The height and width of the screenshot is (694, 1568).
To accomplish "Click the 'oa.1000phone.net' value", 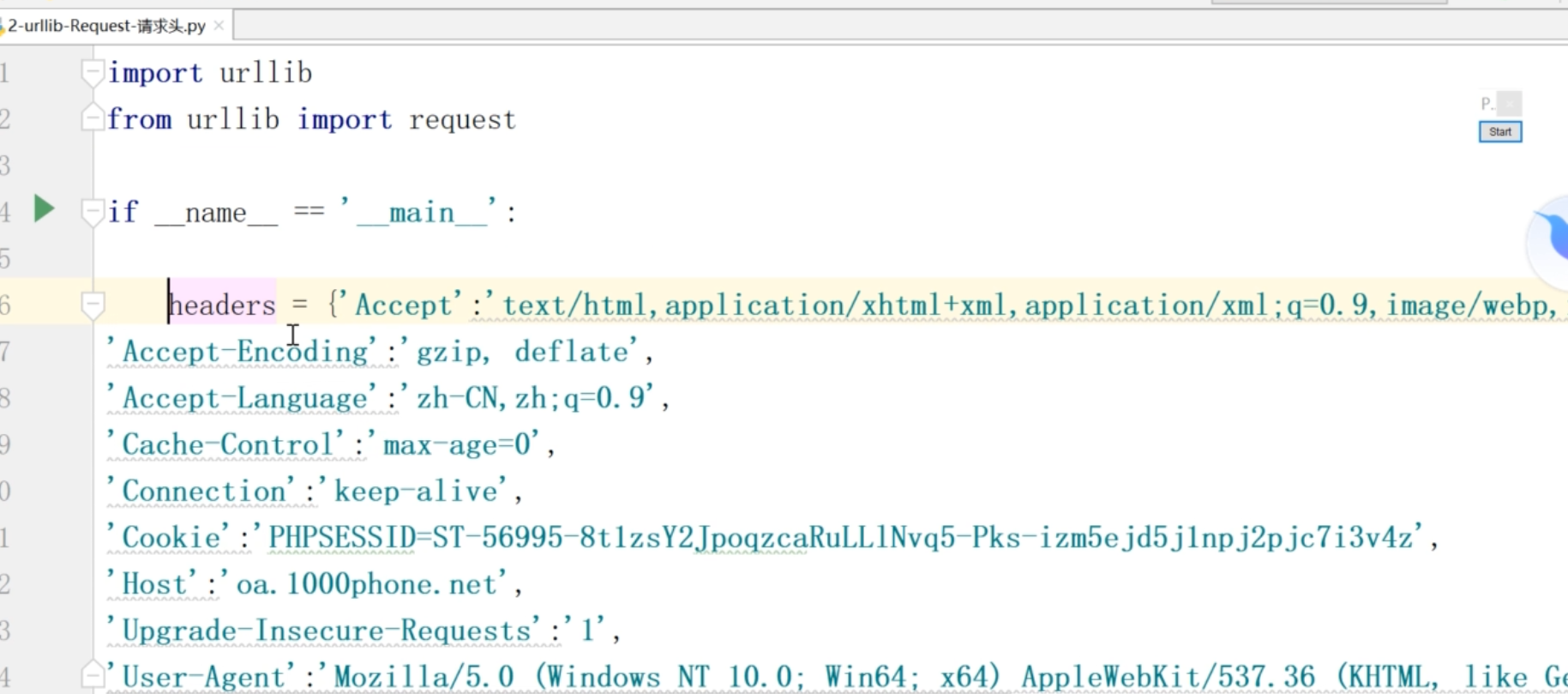I will [366, 584].
